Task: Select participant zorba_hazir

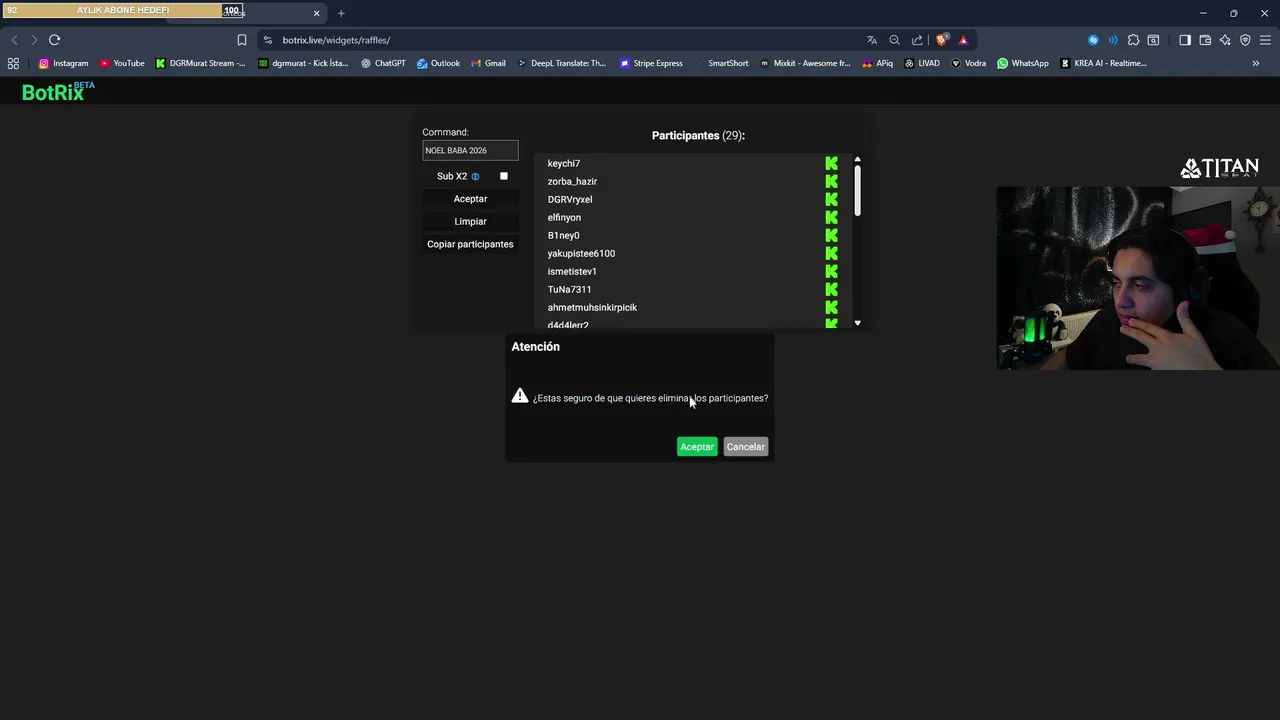Action: [x=572, y=182]
